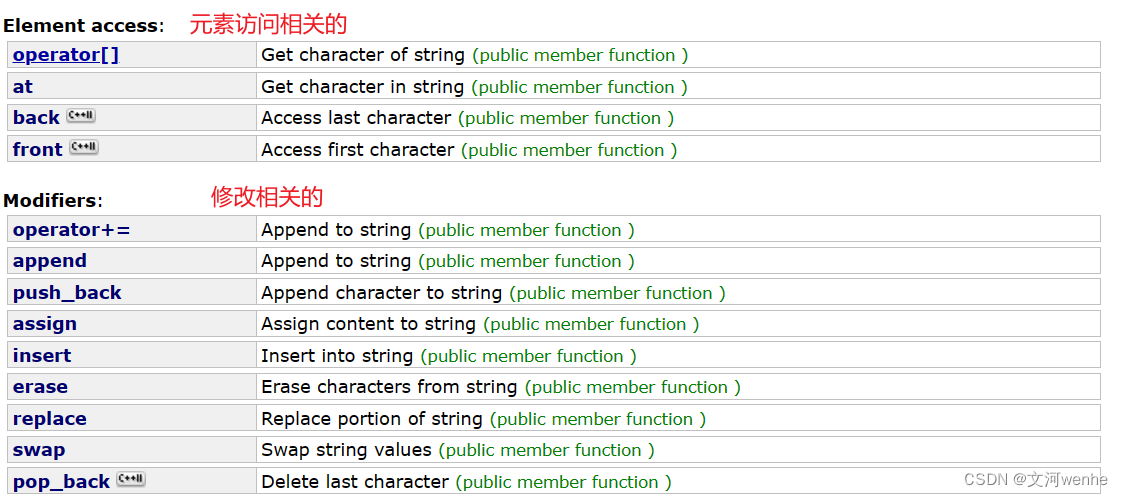Screen dimensions: 1123x497
Task: Click the front function name
Action: click(38, 150)
